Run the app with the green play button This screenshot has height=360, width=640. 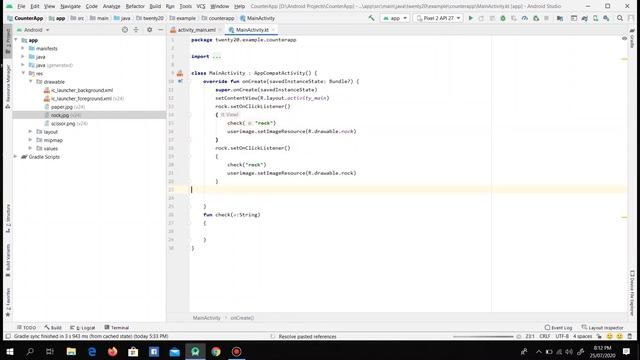471,18
